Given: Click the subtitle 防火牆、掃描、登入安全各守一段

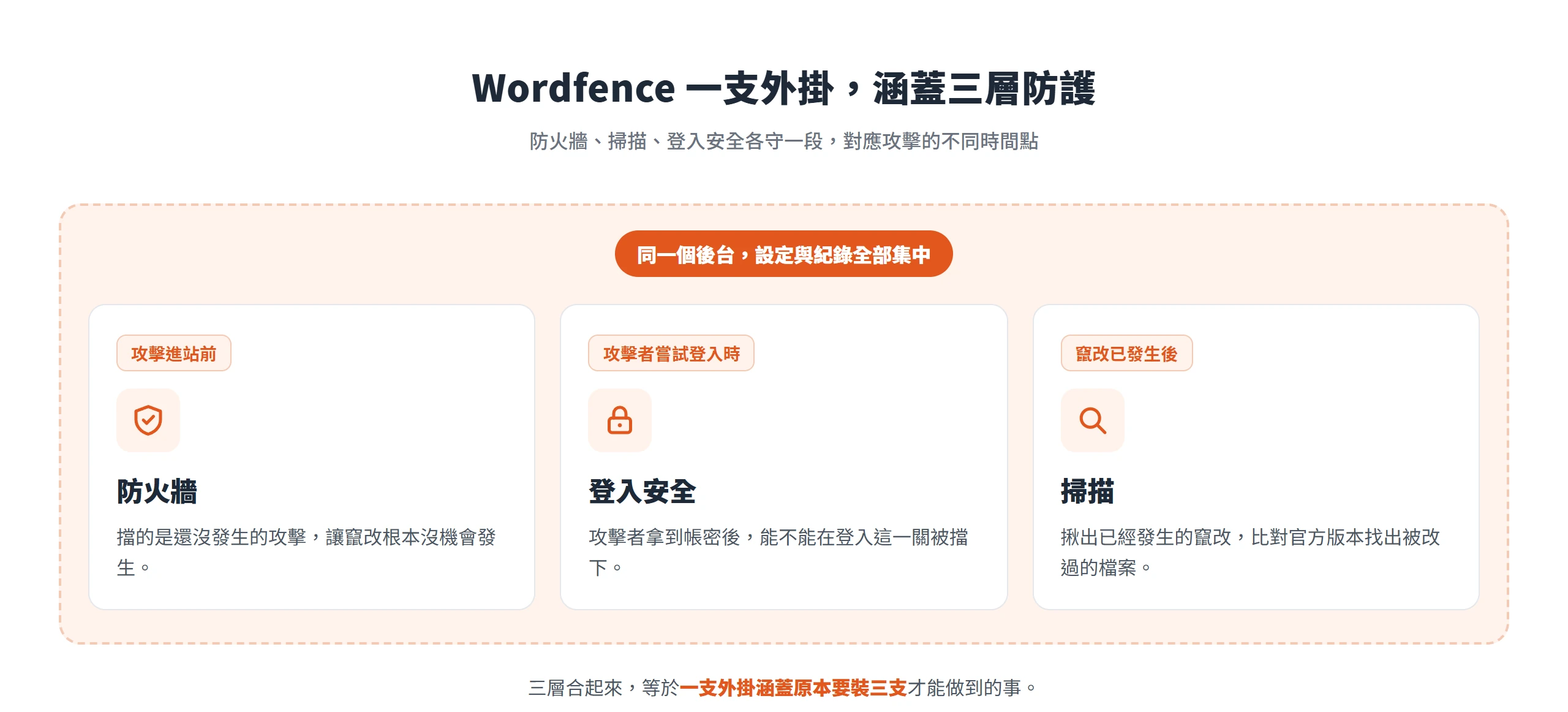Looking at the screenshot, I should point(676,142).
